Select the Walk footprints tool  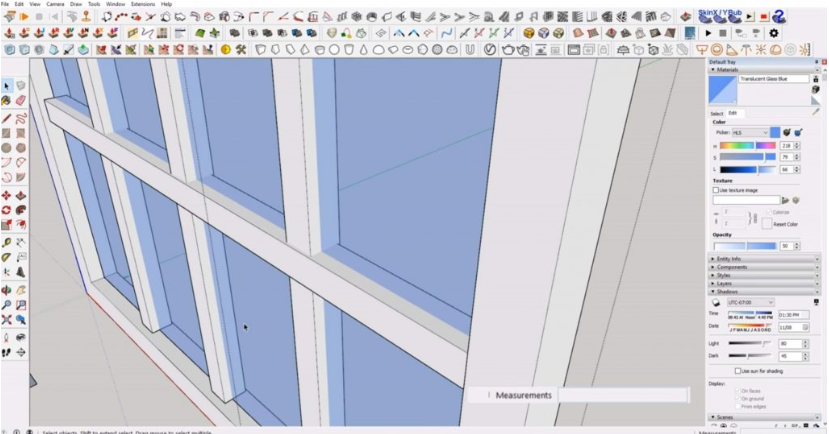(6, 352)
